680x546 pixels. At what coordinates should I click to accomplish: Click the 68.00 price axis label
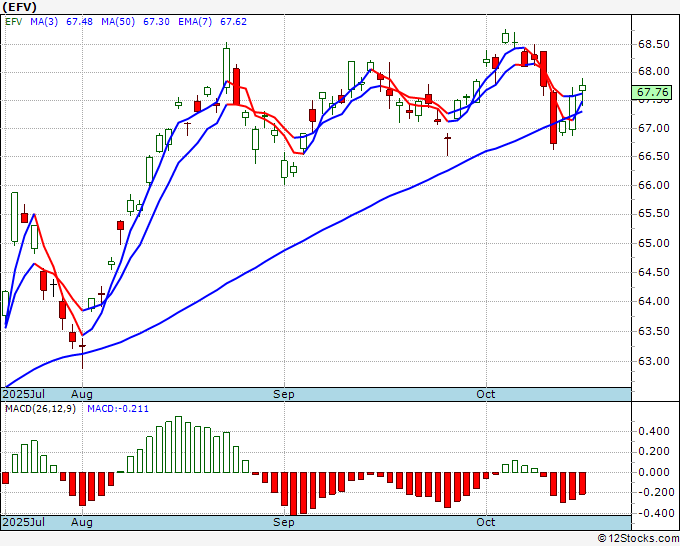click(x=653, y=72)
